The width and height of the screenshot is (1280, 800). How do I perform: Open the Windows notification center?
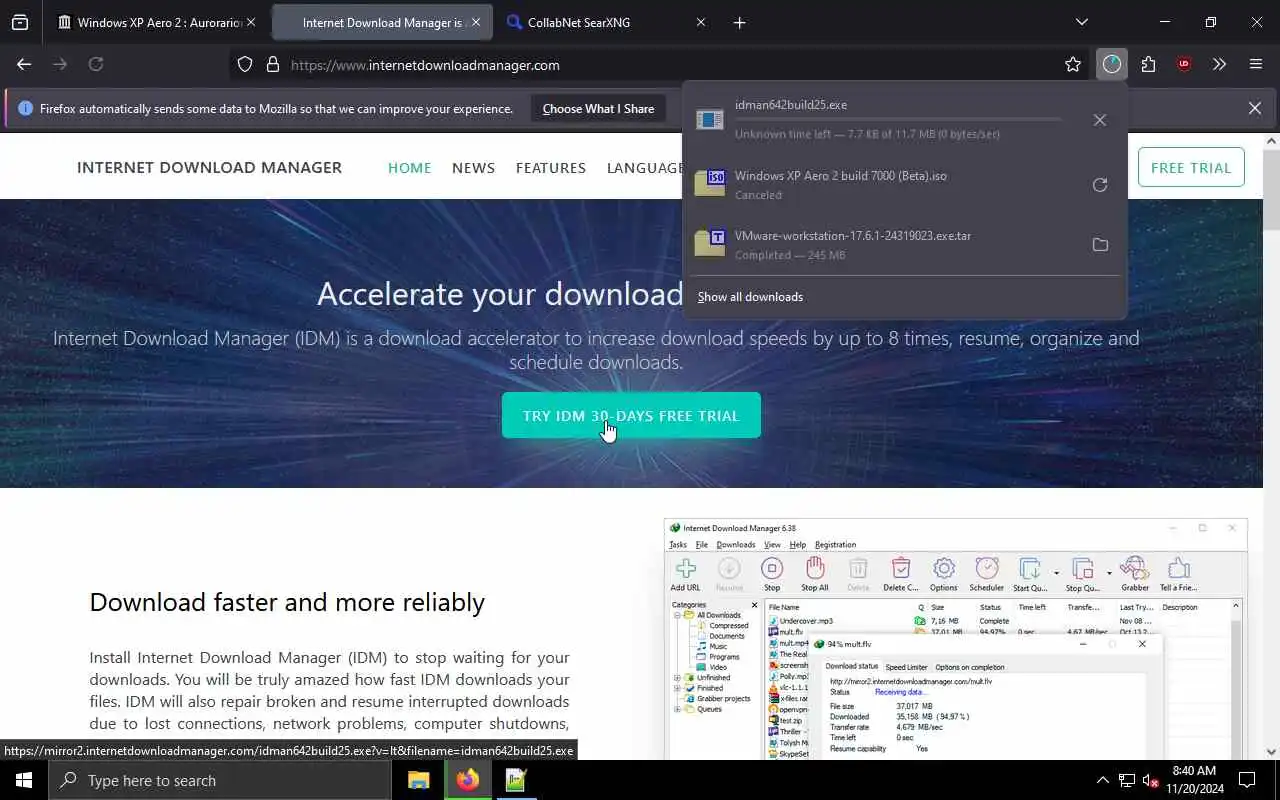pyautogui.click(x=1247, y=780)
